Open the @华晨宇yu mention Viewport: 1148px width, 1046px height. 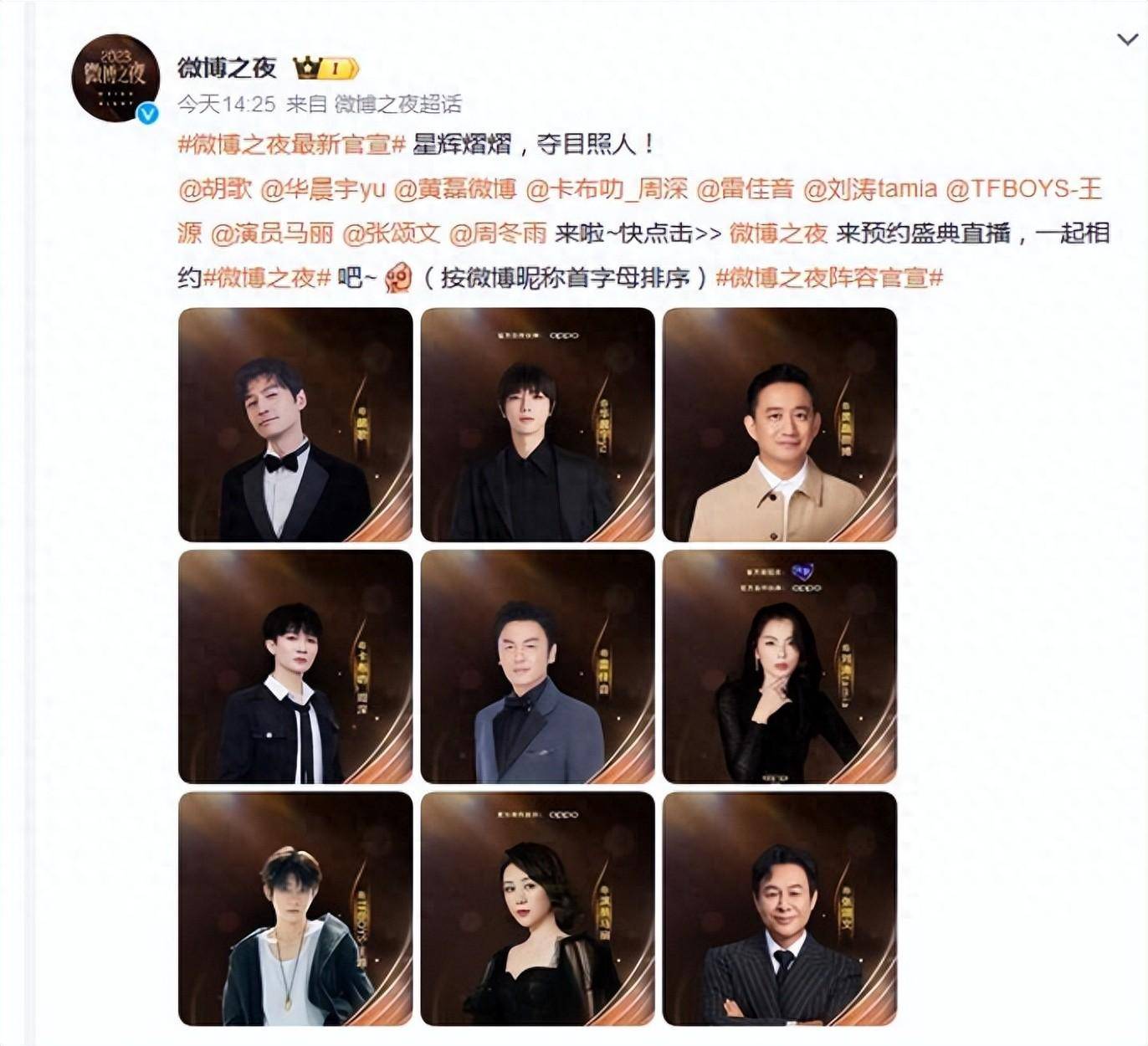click(323, 189)
